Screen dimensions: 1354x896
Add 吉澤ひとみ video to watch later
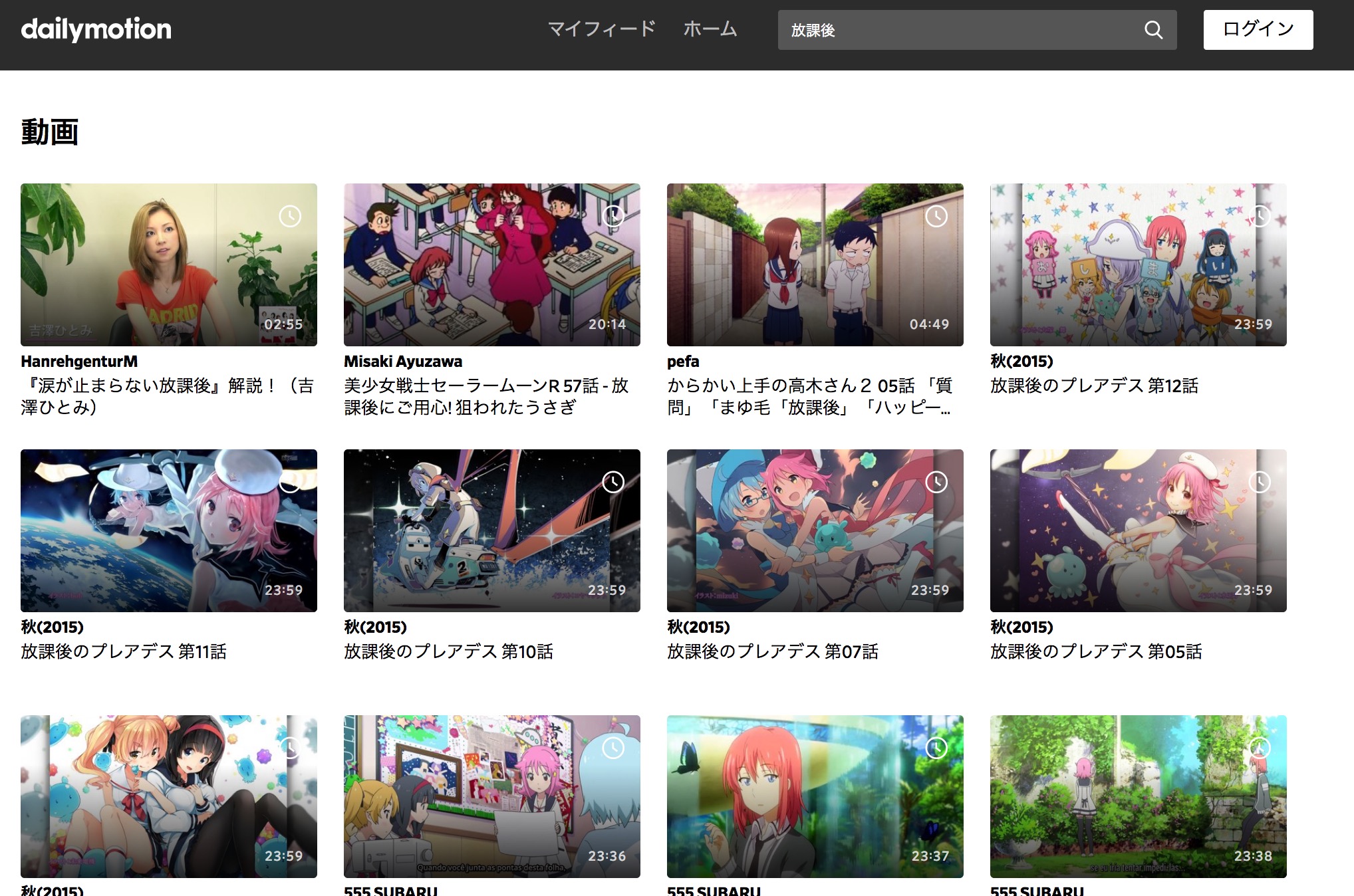point(290,216)
